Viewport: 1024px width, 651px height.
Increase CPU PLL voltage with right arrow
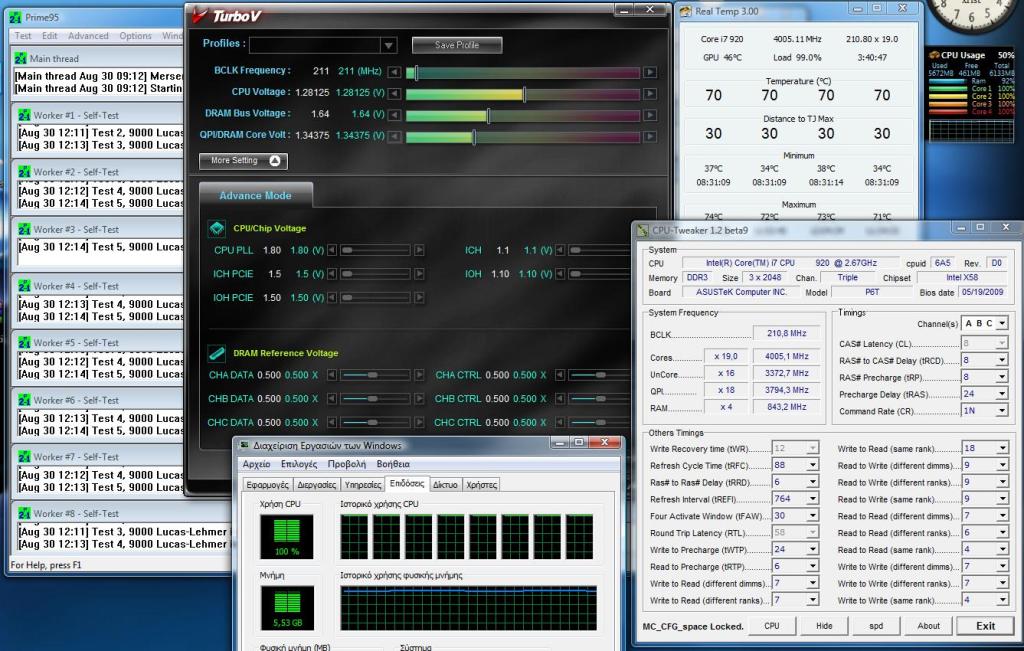click(x=419, y=250)
